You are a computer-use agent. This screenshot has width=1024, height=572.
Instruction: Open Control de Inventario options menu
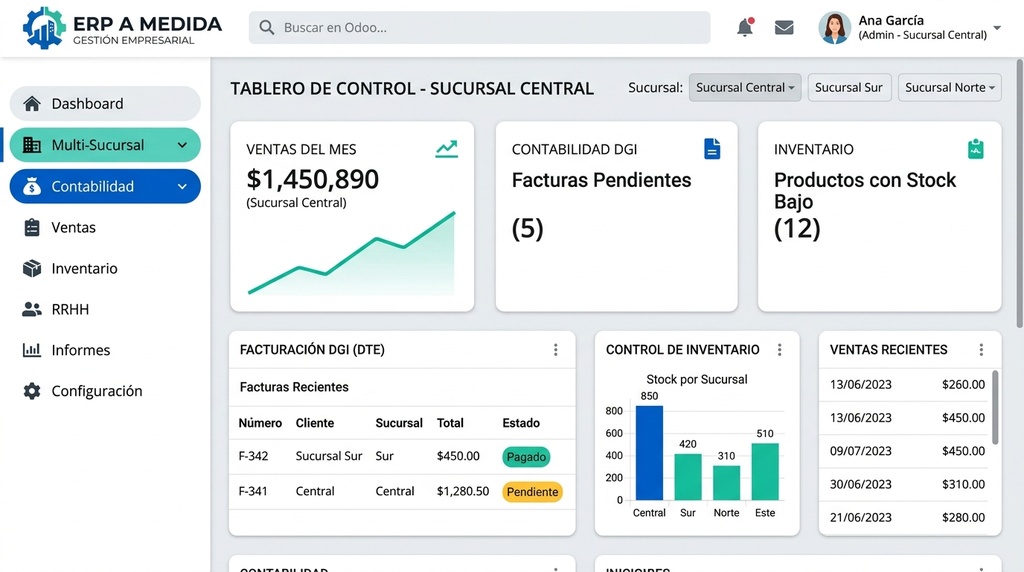tap(779, 350)
